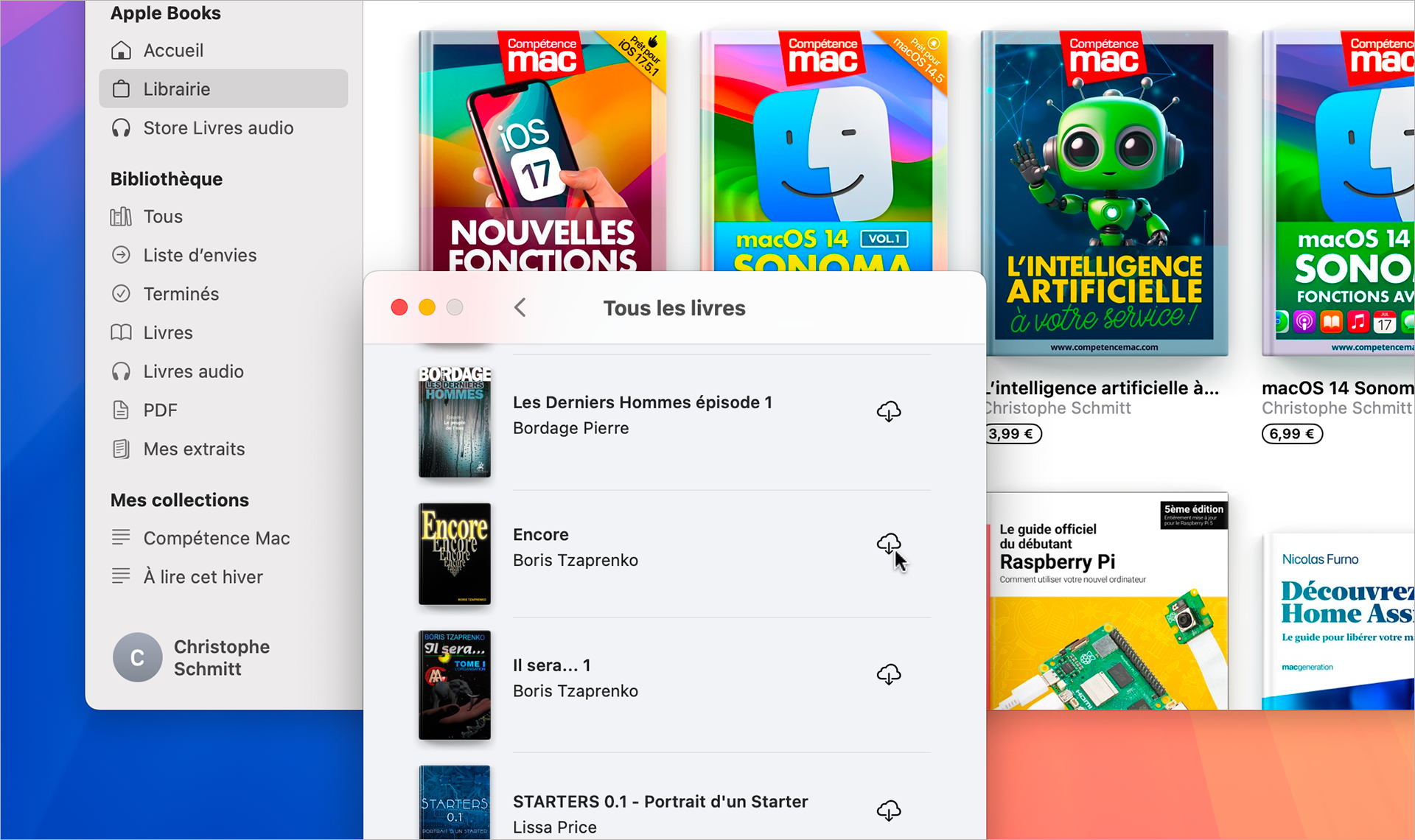Screen dimensions: 1415x840
Task: Click the document icon beside PDF
Action: [121, 410]
